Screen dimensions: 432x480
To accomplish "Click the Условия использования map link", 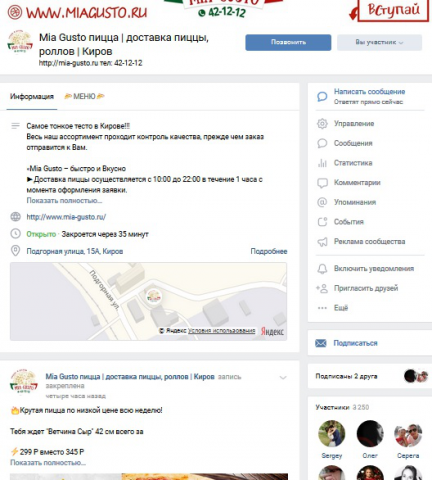I will [x=222, y=331].
